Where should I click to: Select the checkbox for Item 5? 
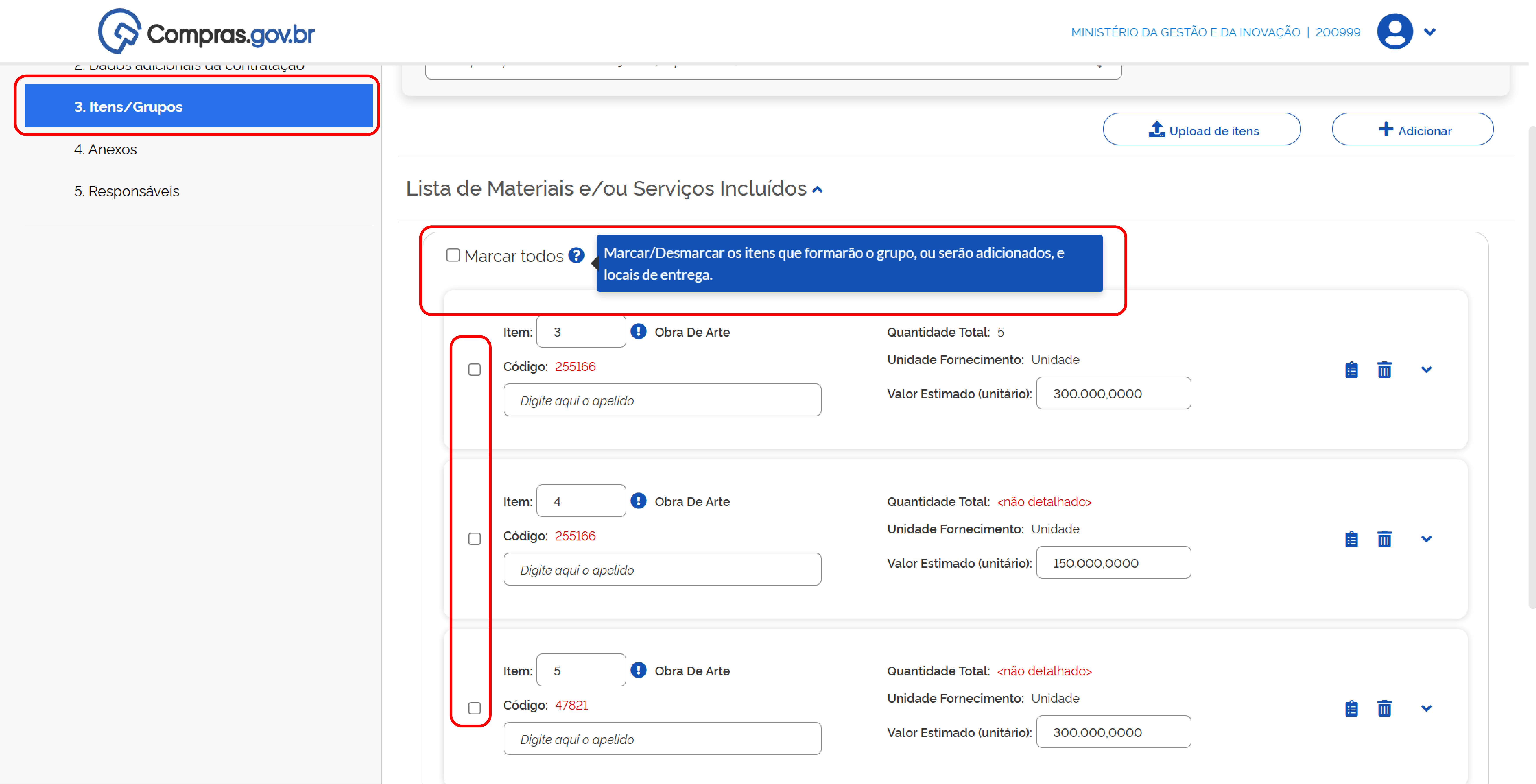pos(475,708)
